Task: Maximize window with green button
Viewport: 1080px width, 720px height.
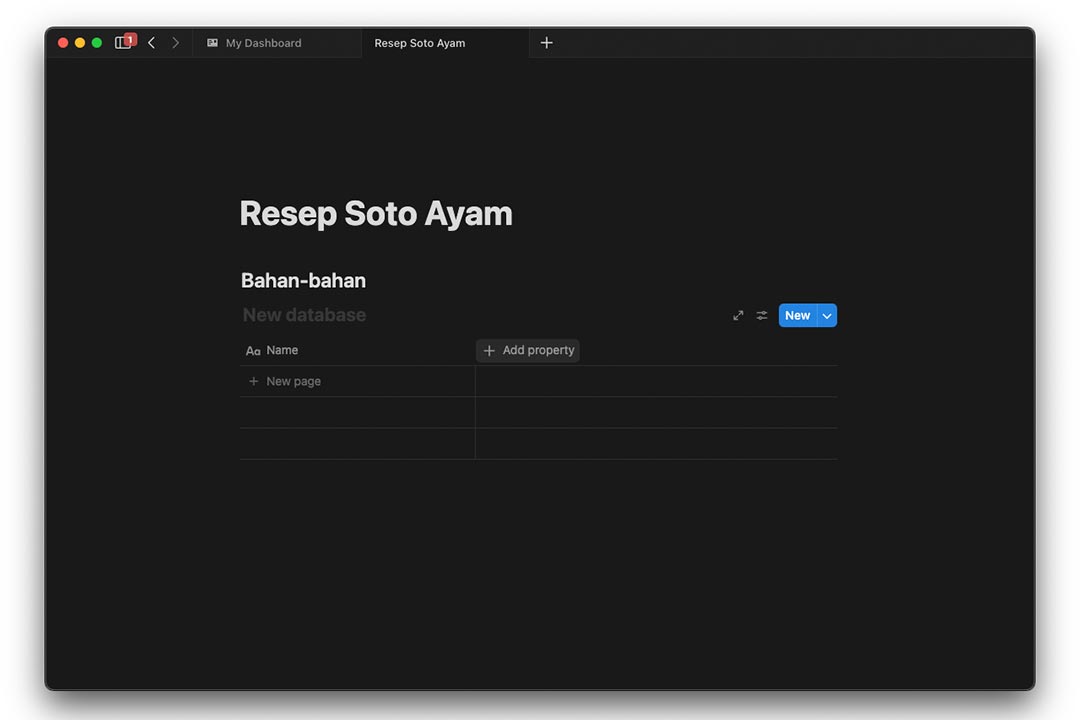Action: coord(97,43)
